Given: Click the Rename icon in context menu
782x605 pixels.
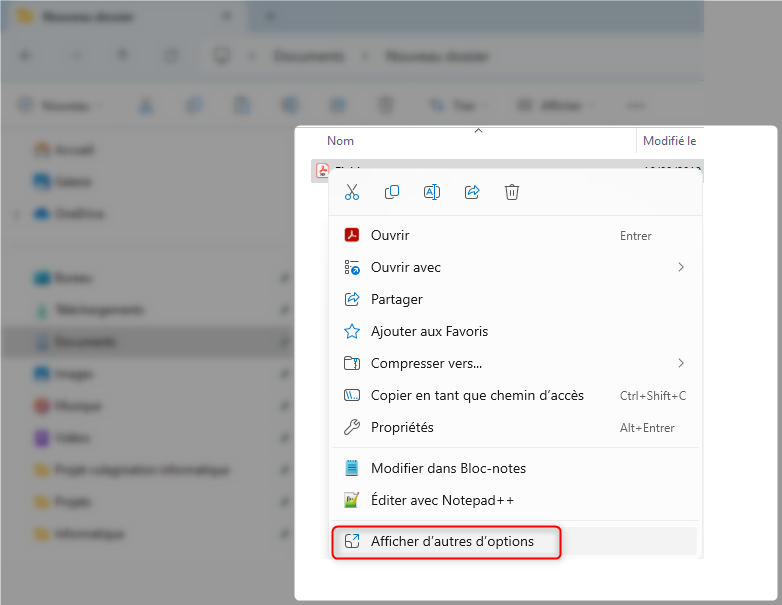Looking at the screenshot, I should (x=432, y=192).
